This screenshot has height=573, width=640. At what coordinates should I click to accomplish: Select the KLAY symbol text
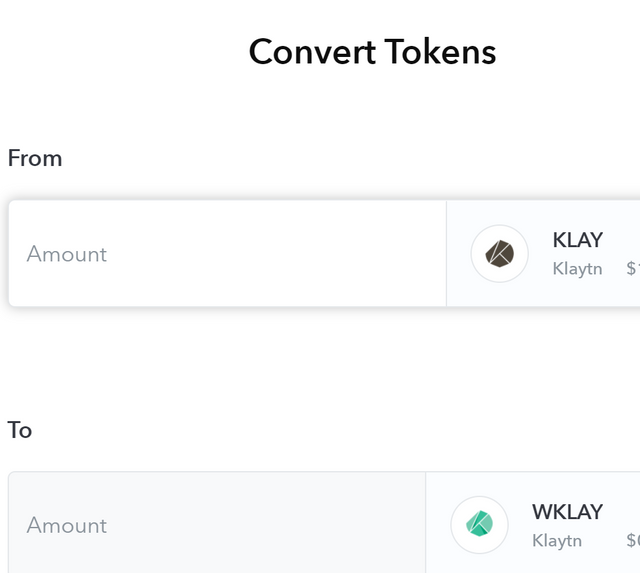[x=577, y=240]
